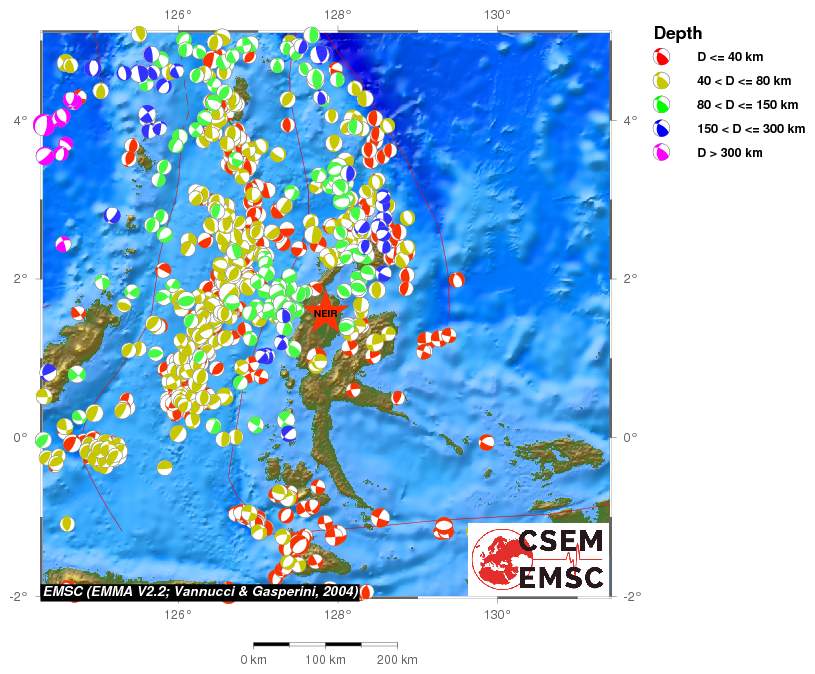Click the "80 < D <= 150 km" legend label
815x674 pixels.
[x=747, y=105]
